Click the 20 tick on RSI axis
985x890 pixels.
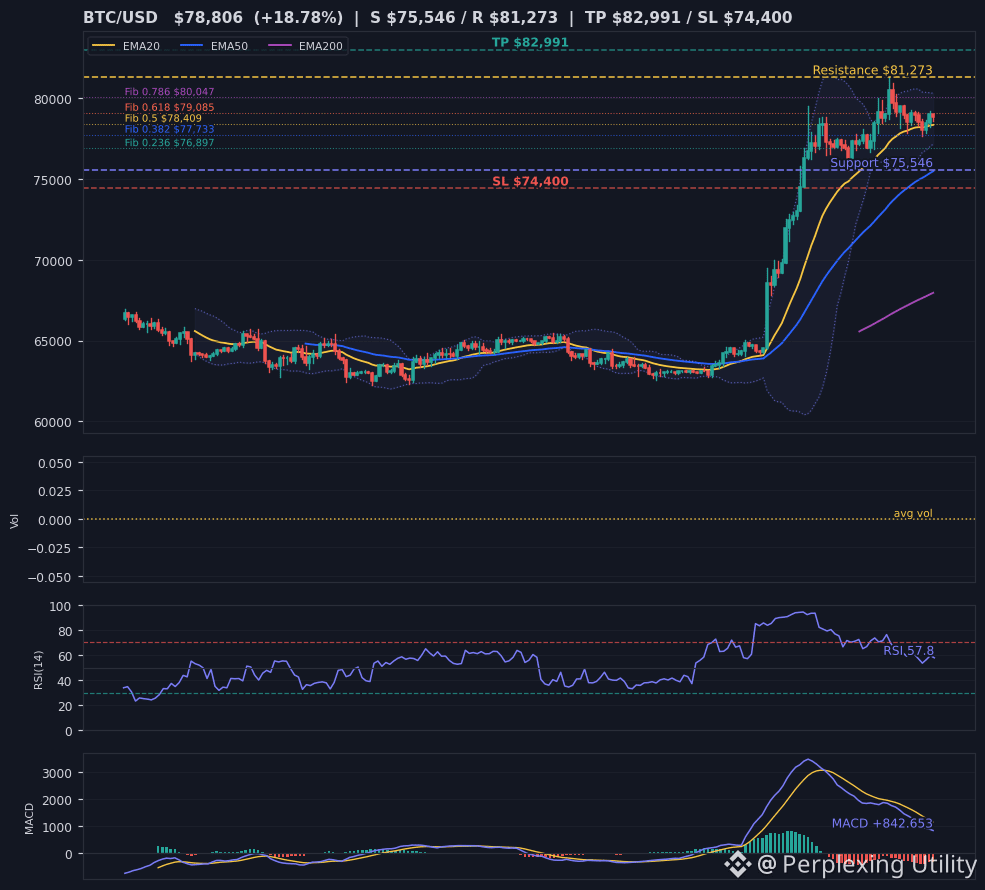click(x=65, y=707)
